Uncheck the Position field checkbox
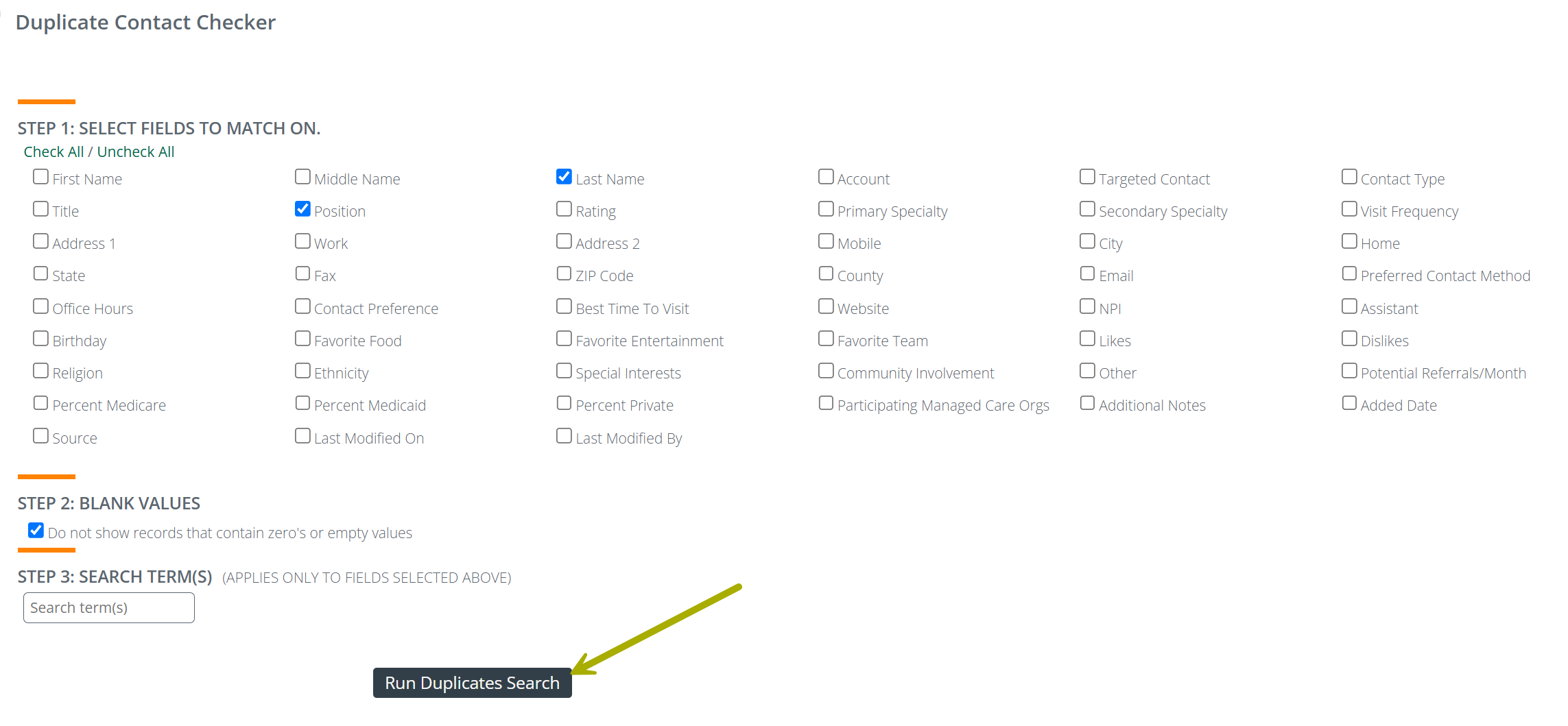 click(302, 209)
